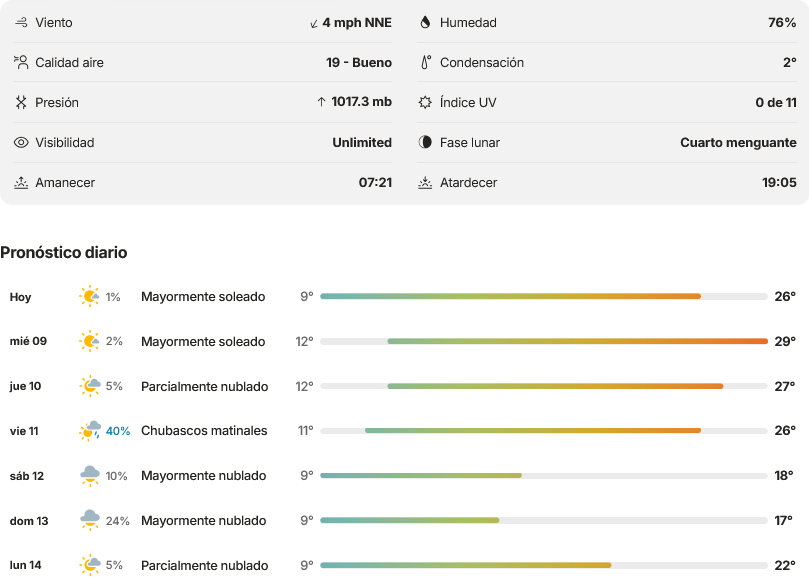Click the temperature range bar for mié 09

[x=544, y=341]
